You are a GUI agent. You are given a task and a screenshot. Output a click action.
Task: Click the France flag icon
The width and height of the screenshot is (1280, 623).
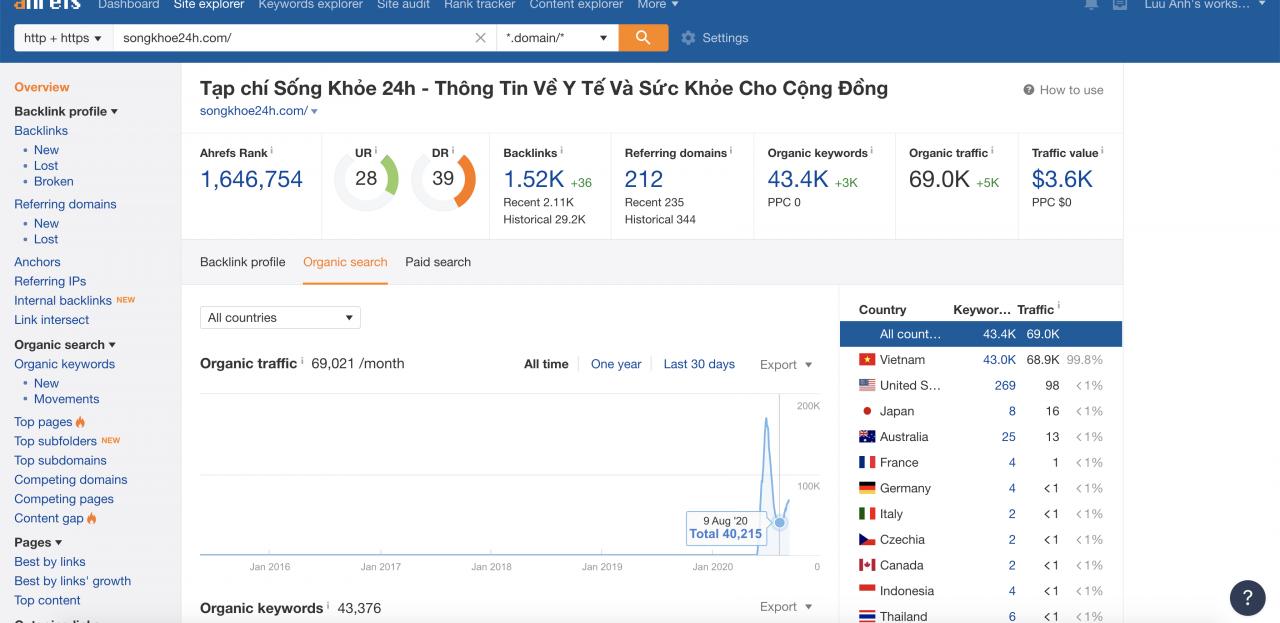pos(867,462)
